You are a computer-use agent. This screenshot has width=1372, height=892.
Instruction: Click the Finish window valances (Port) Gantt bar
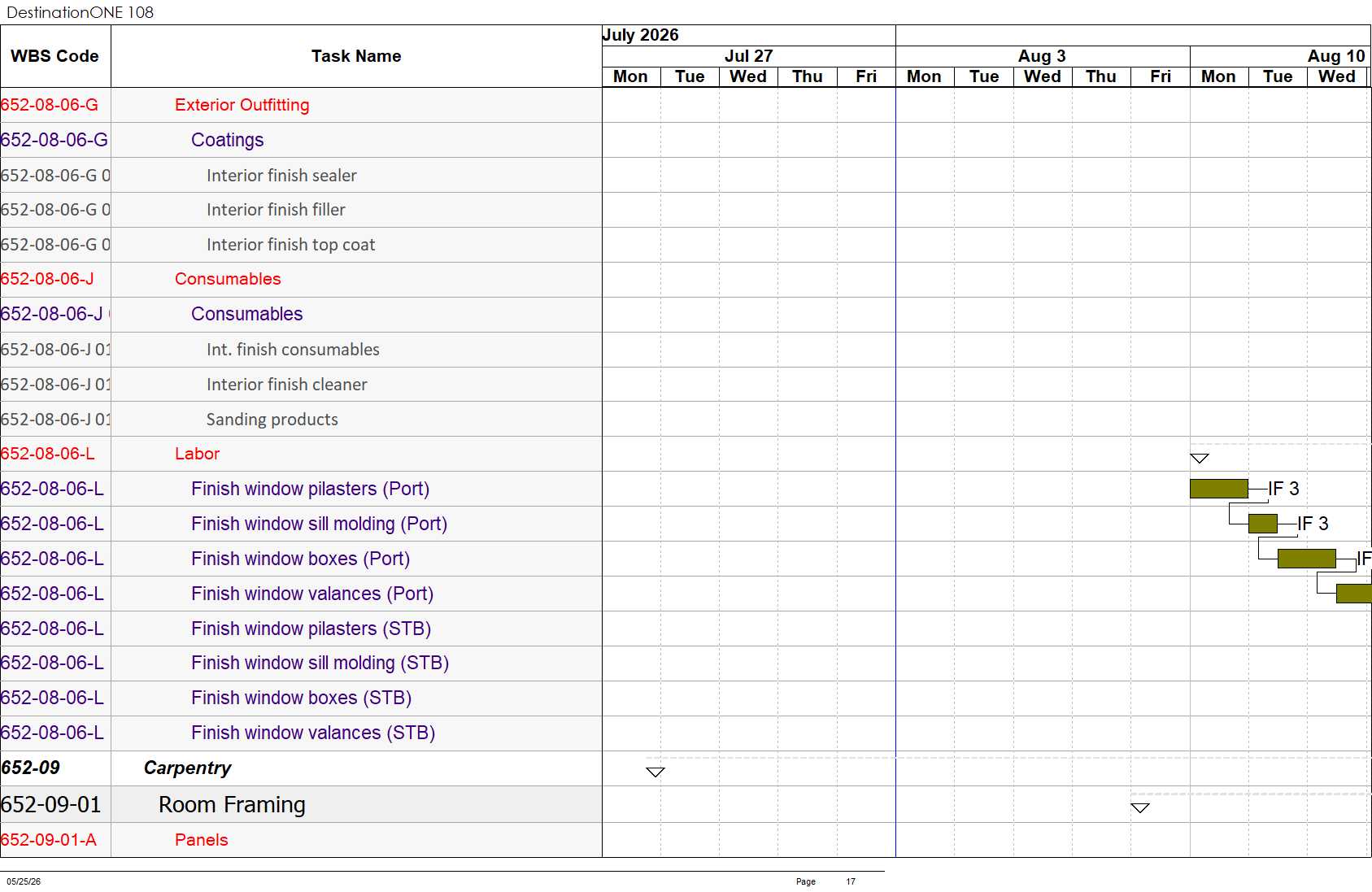(x=1354, y=594)
